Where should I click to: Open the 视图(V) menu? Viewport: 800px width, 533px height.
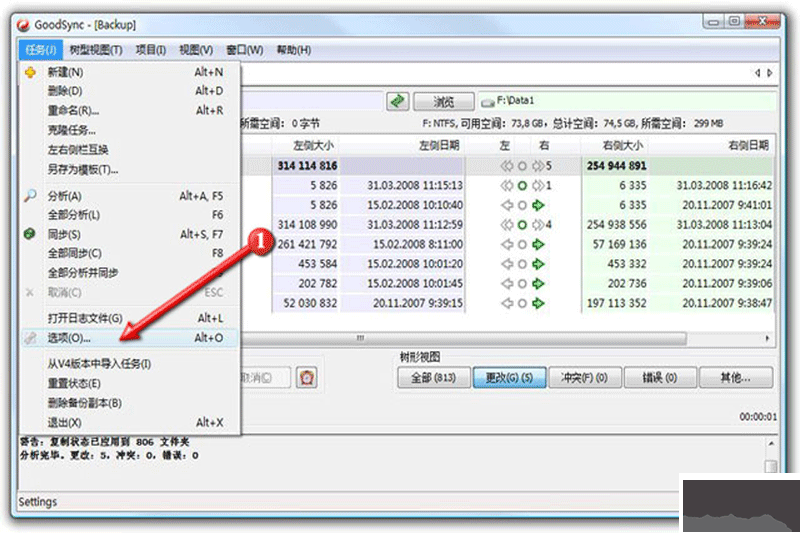coord(196,50)
